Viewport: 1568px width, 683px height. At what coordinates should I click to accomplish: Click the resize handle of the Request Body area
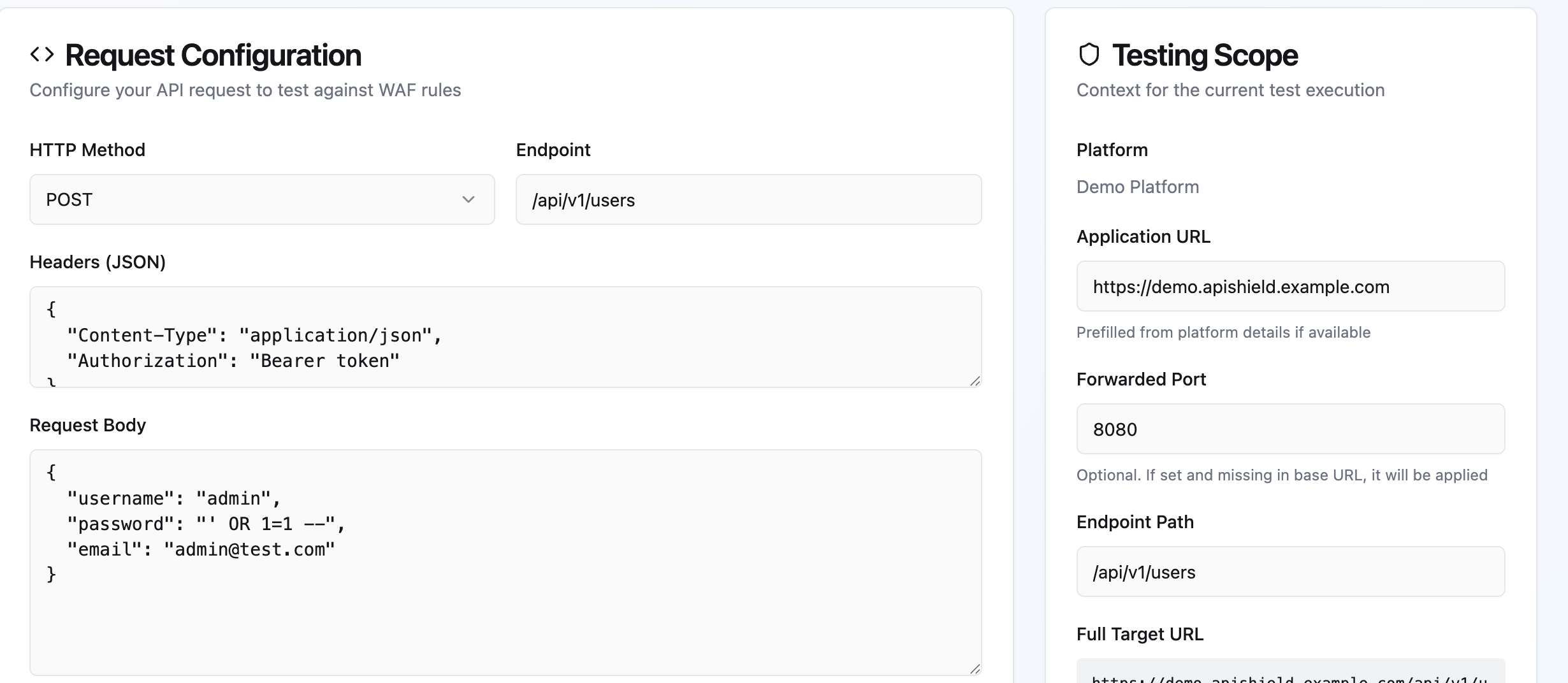[975, 669]
